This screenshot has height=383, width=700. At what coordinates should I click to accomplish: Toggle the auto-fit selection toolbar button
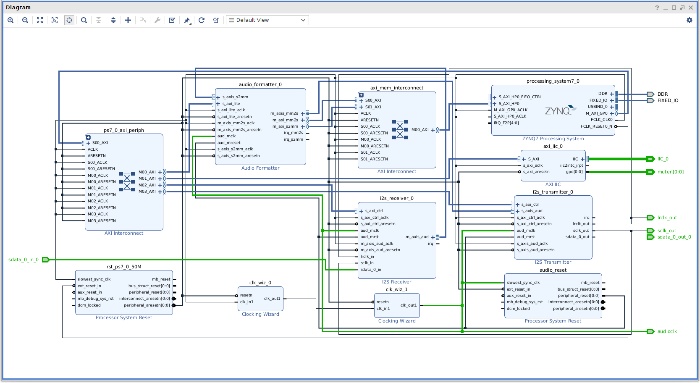(x=69, y=20)
